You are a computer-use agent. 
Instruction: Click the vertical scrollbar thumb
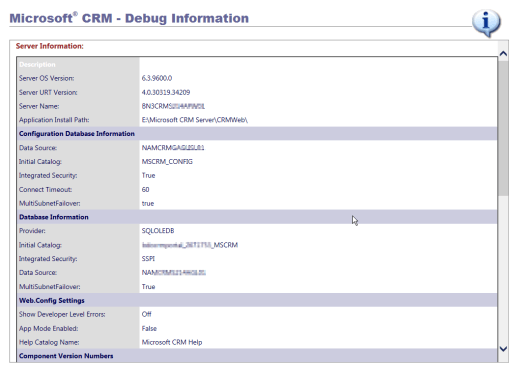[x=503, y=128]
